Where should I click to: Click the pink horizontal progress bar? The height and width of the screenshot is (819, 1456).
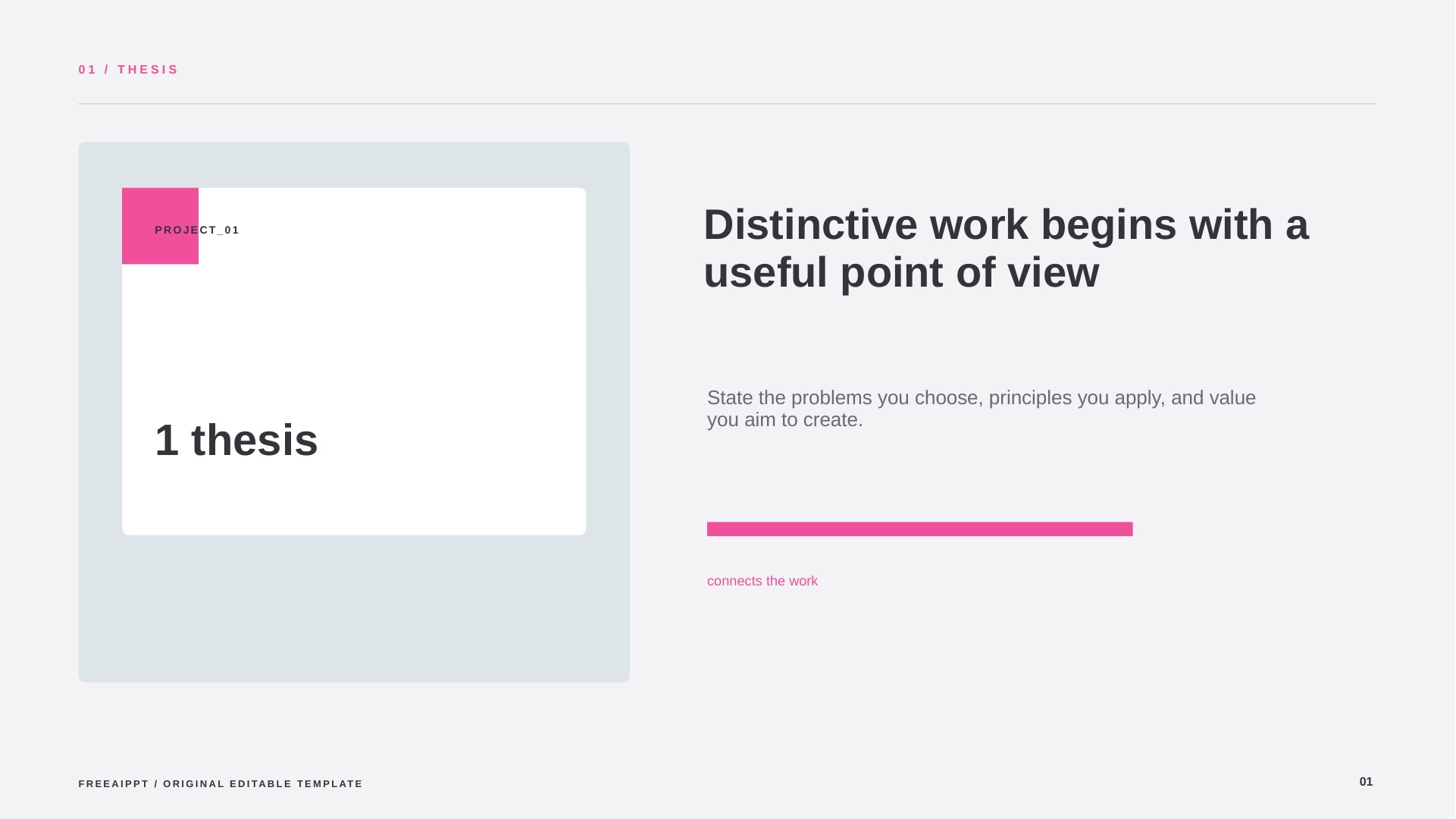(919, 529)
